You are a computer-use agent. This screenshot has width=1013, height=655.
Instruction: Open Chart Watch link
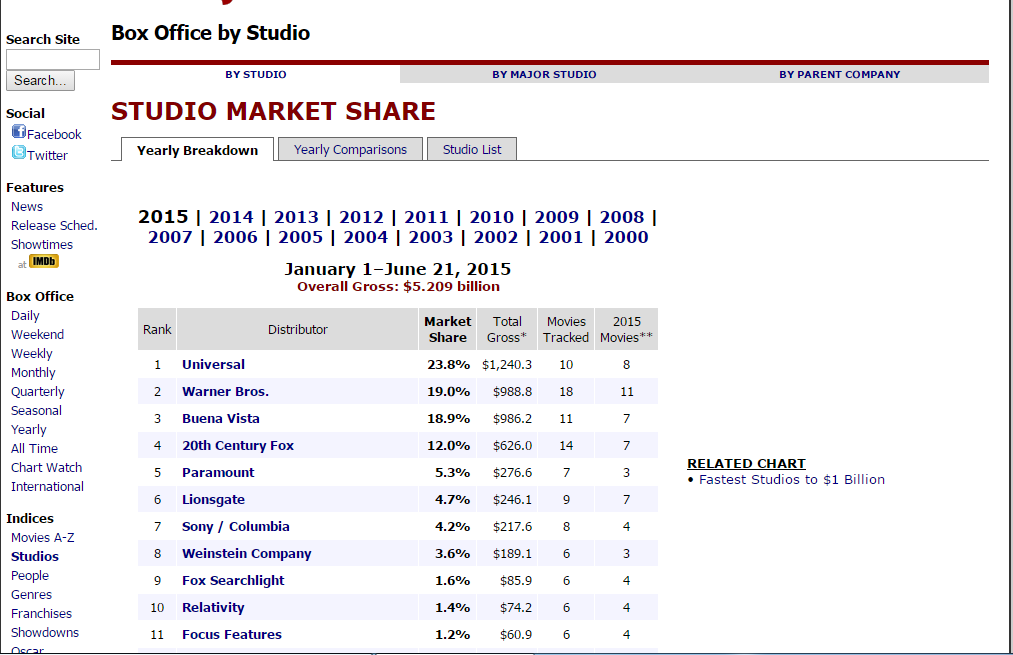tap(47, 467)
